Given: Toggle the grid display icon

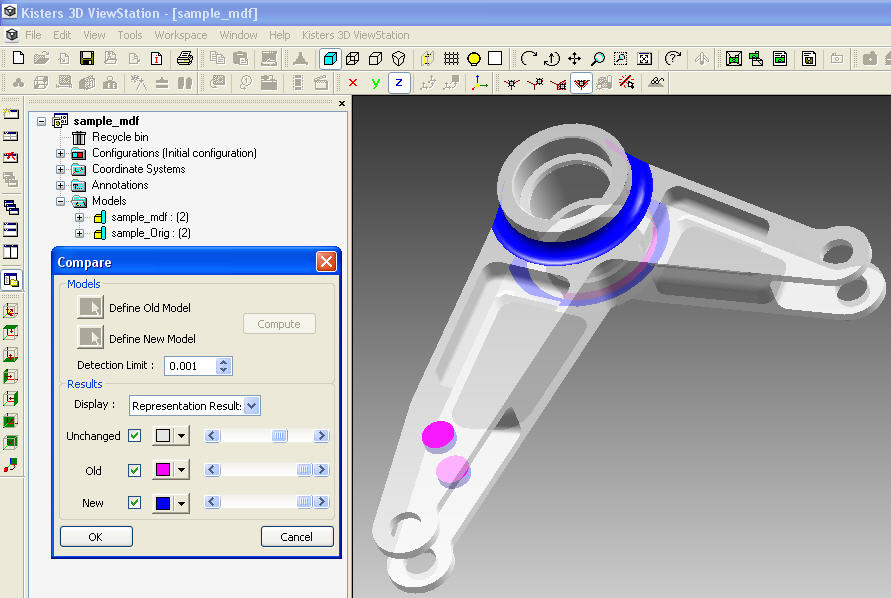Looking at the screenshot, I should [x=451, y=58].
